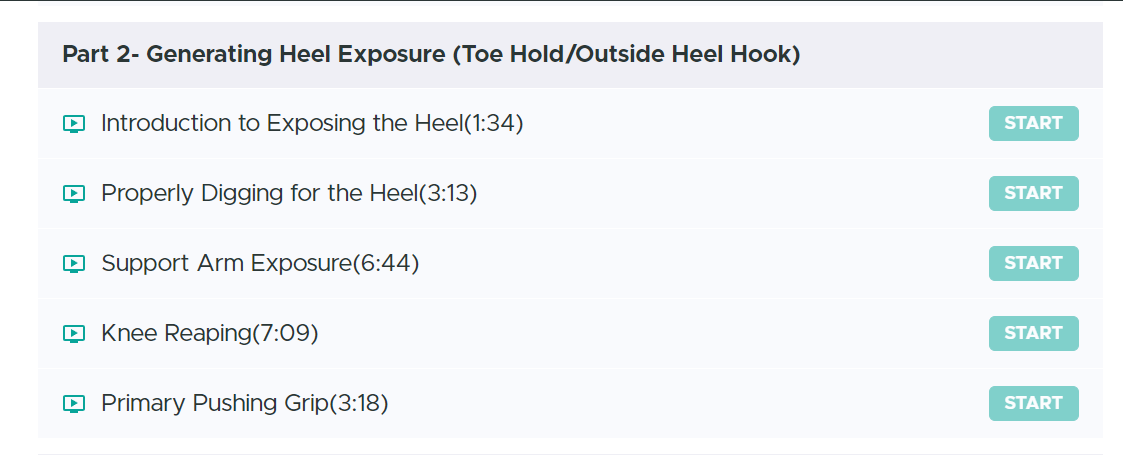Viewport: 1123px width, 455px height.
Task: Click the 6:44 duration on Support Arm Exposure
Action: pyautogui.click(x=386, y=264)
